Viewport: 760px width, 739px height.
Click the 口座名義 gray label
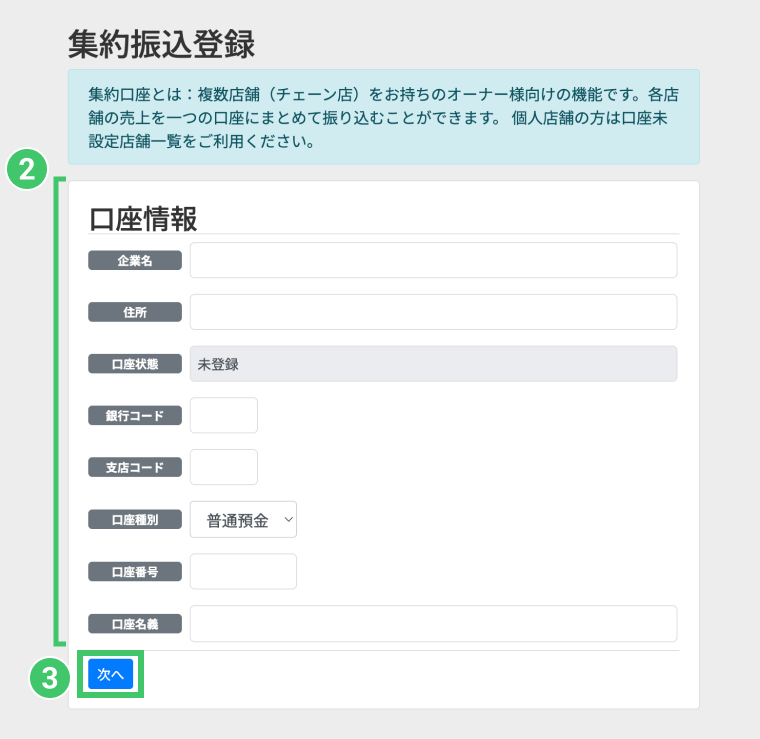(135, 624)
